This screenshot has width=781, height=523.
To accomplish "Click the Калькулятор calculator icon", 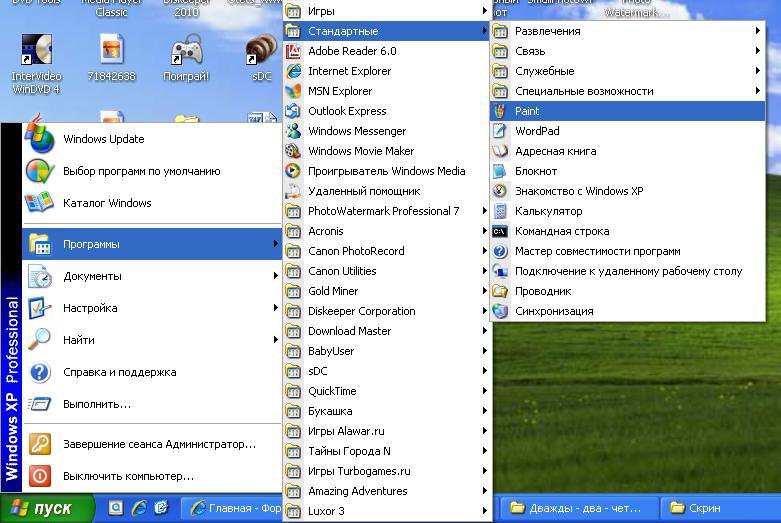I will [500, 211].
